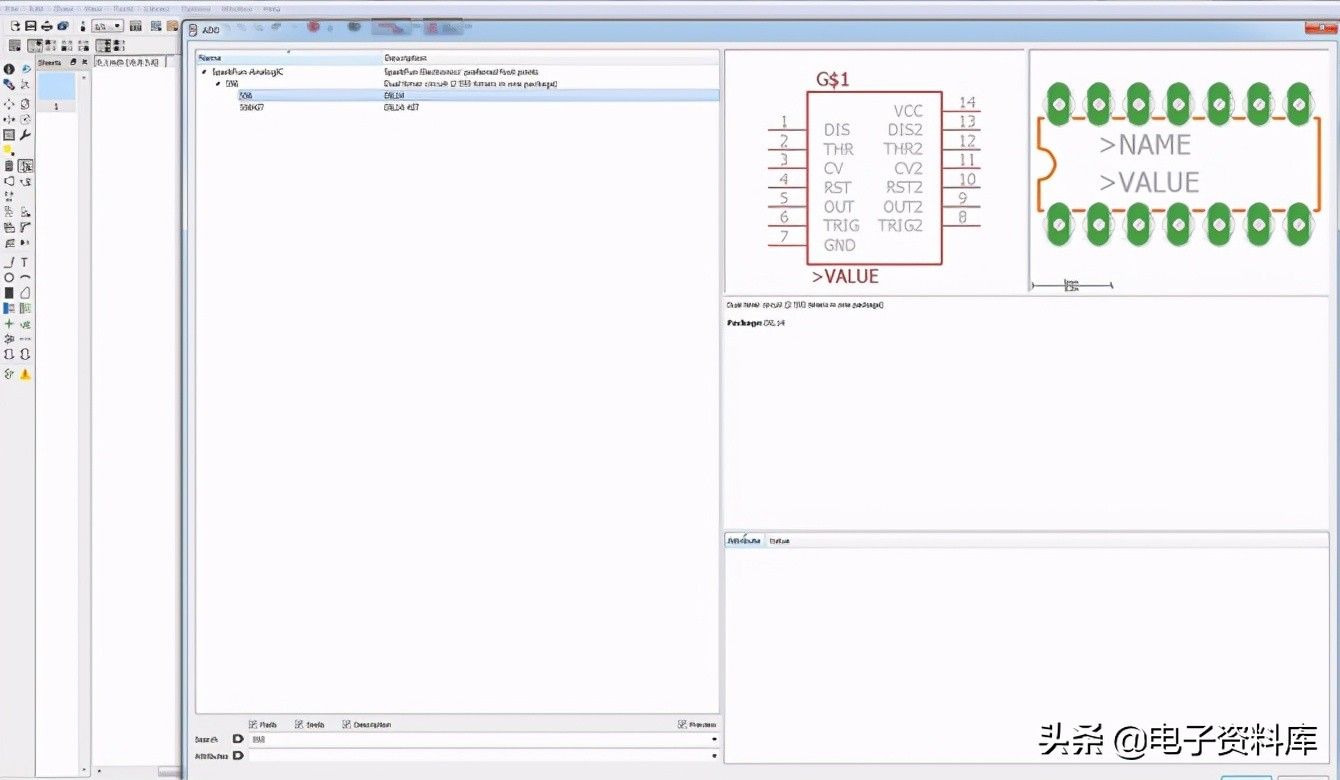Toggle the Preview checkbox
Screen dimensions: 1340x780
[x=682, y=724]
